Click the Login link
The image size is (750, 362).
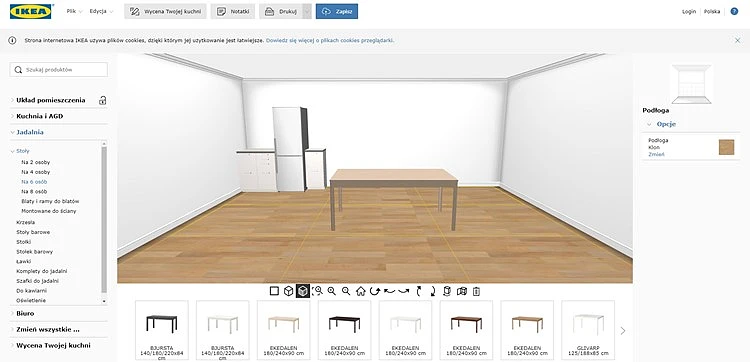click(x=689, y=11)
